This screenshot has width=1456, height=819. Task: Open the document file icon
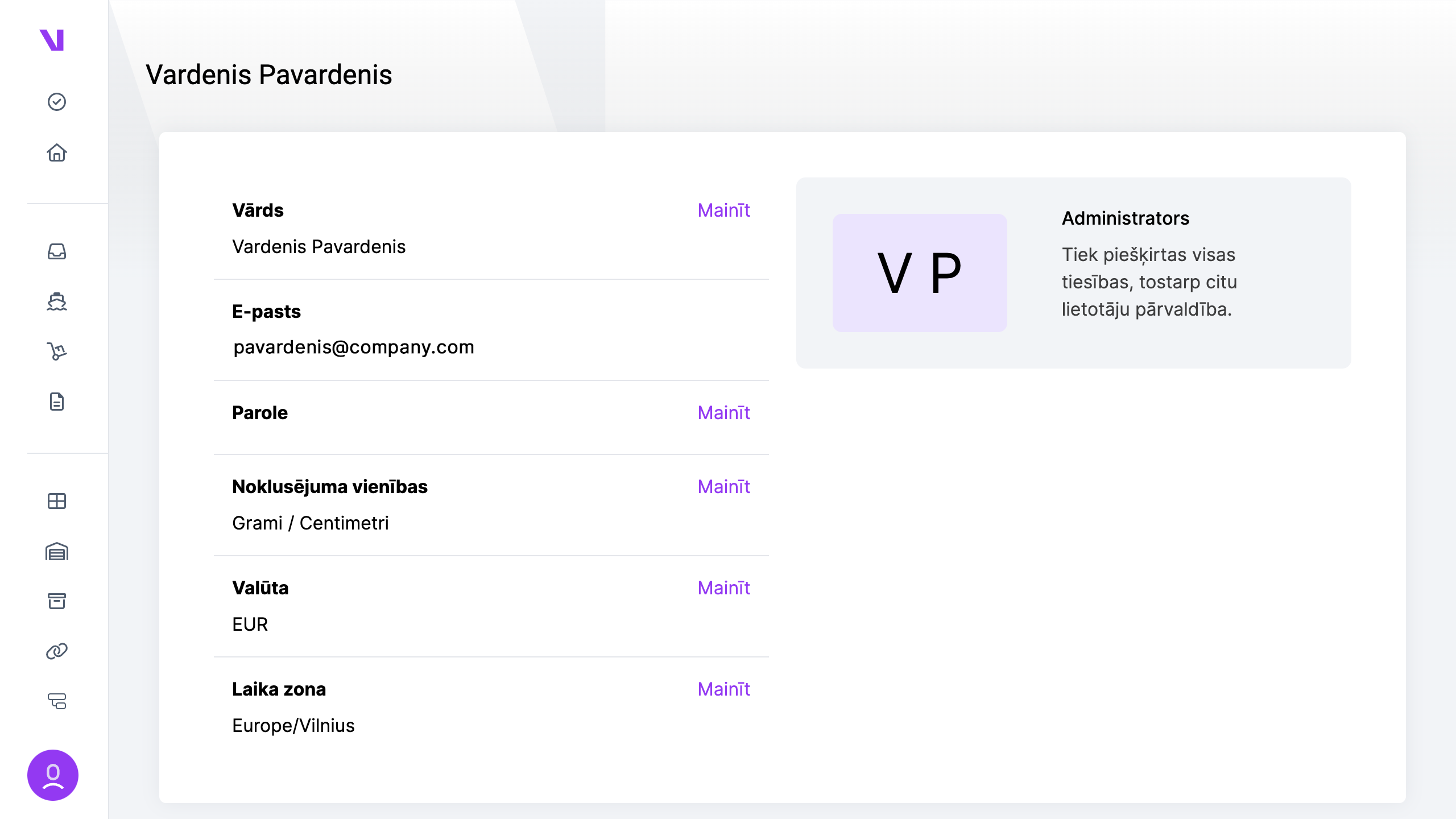coord(57,402)
